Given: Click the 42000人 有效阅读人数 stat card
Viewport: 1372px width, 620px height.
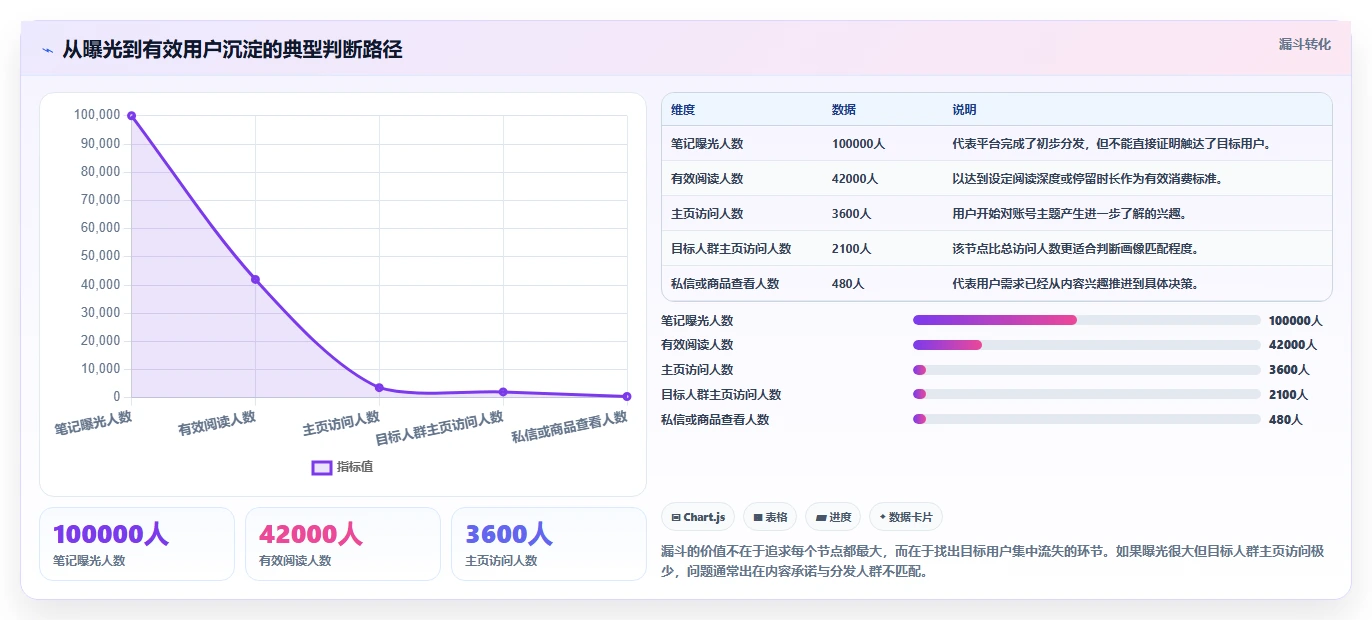Looking at the screenshot, I should (343, 544).
